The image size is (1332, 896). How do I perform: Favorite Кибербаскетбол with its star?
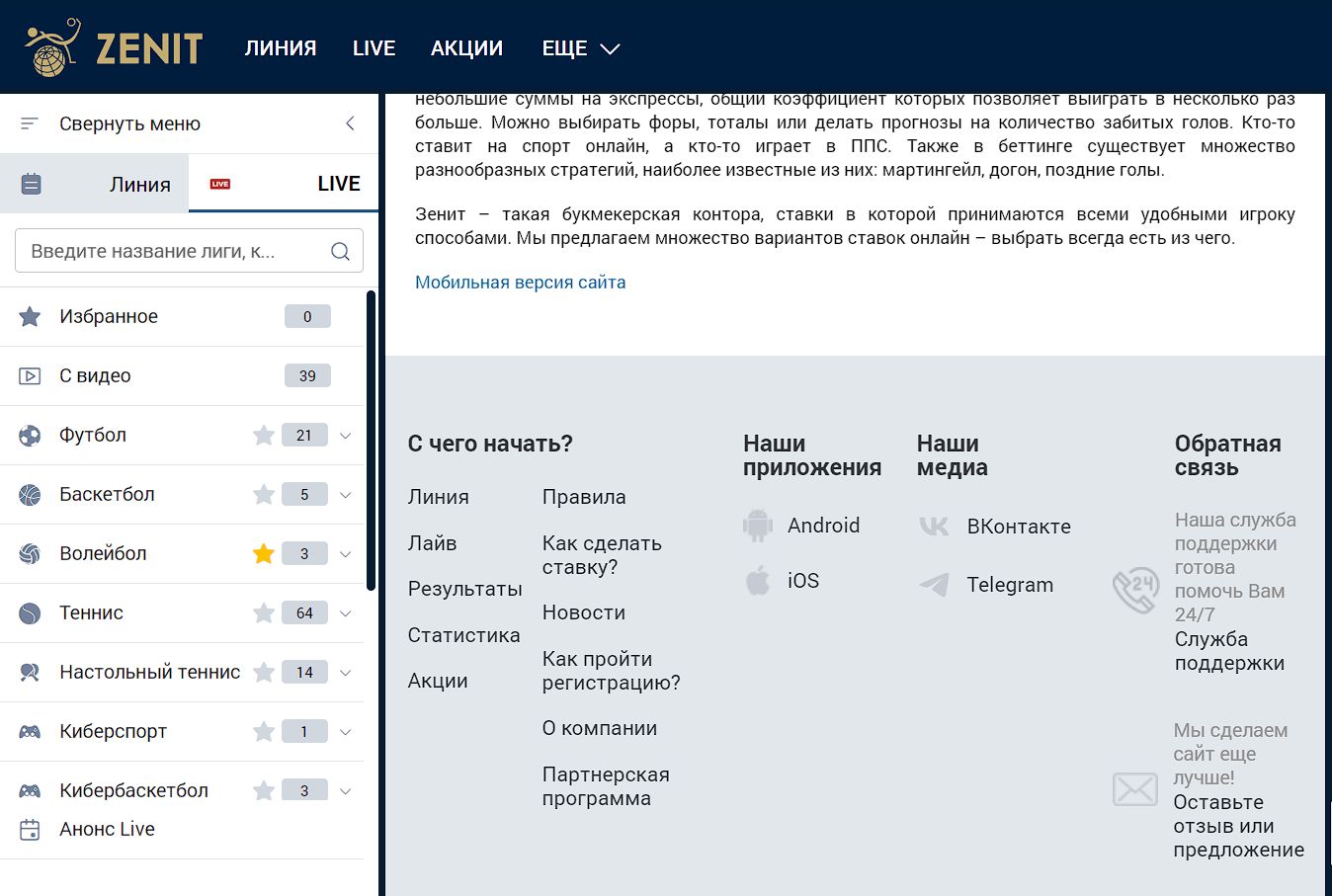pos(264,790)
